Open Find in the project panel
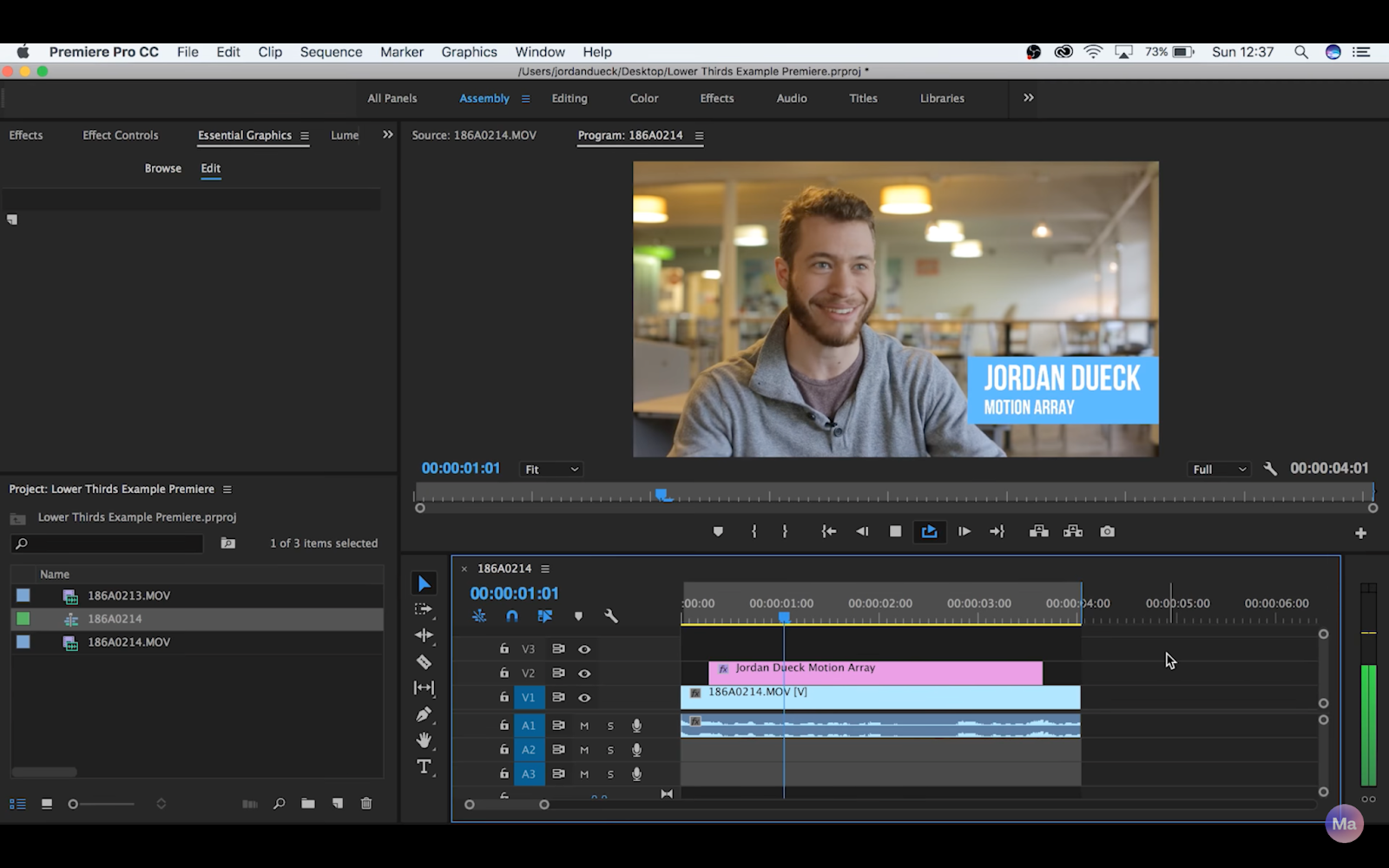The height and width of the screenshot is (868, 1389). (278, 804)
